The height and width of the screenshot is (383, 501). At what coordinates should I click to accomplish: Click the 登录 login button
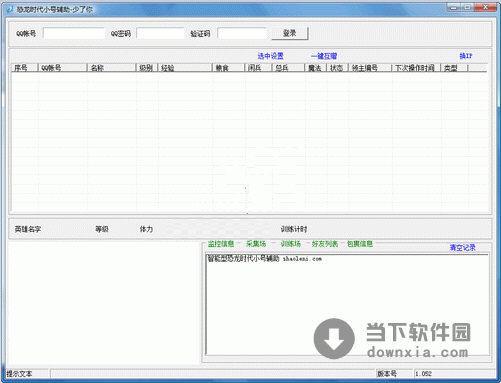tap(290, 33)
